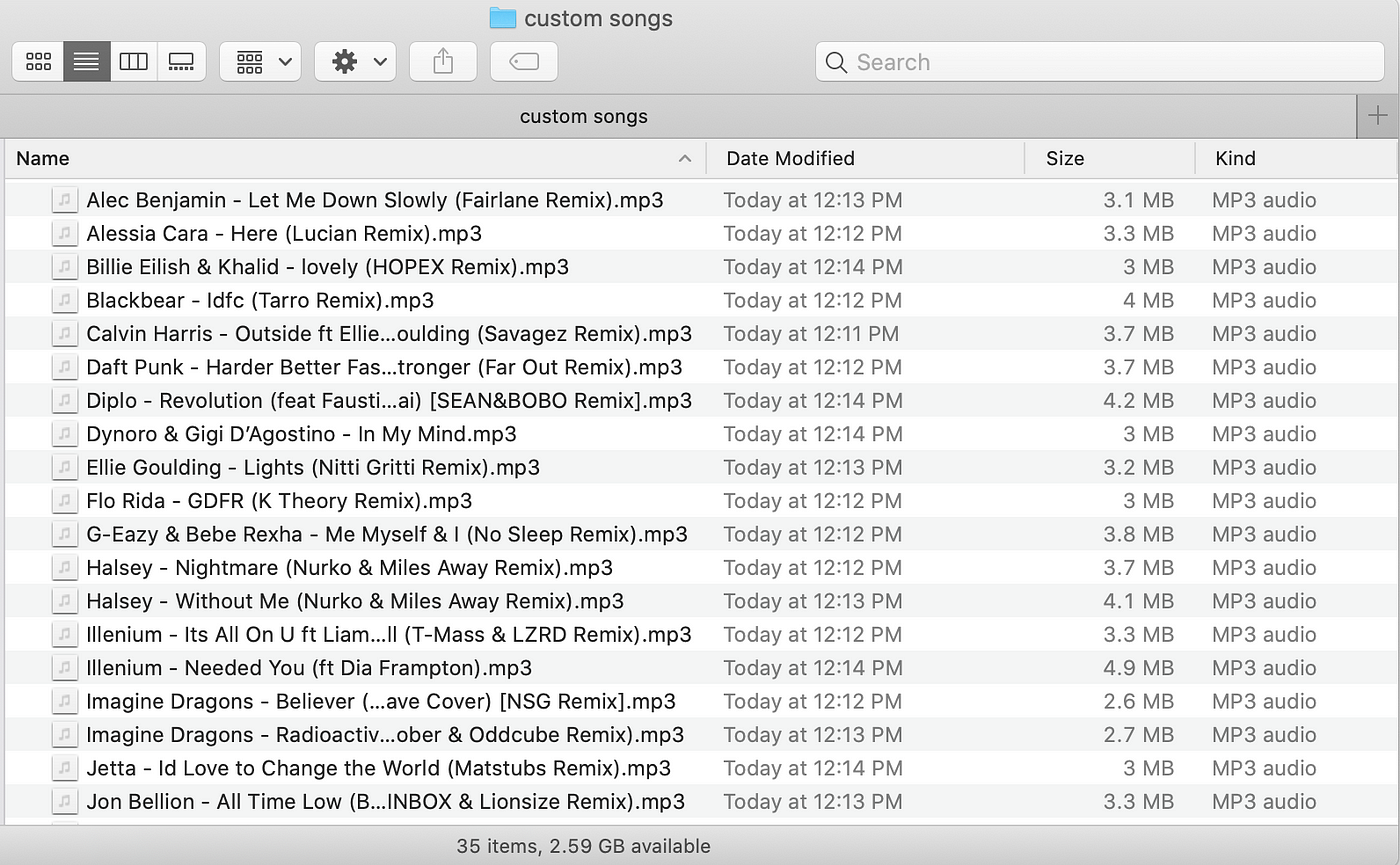Viewport: 1400px width, 865px height.
Task: Select the custom songs tab
Action: [584, 116]
